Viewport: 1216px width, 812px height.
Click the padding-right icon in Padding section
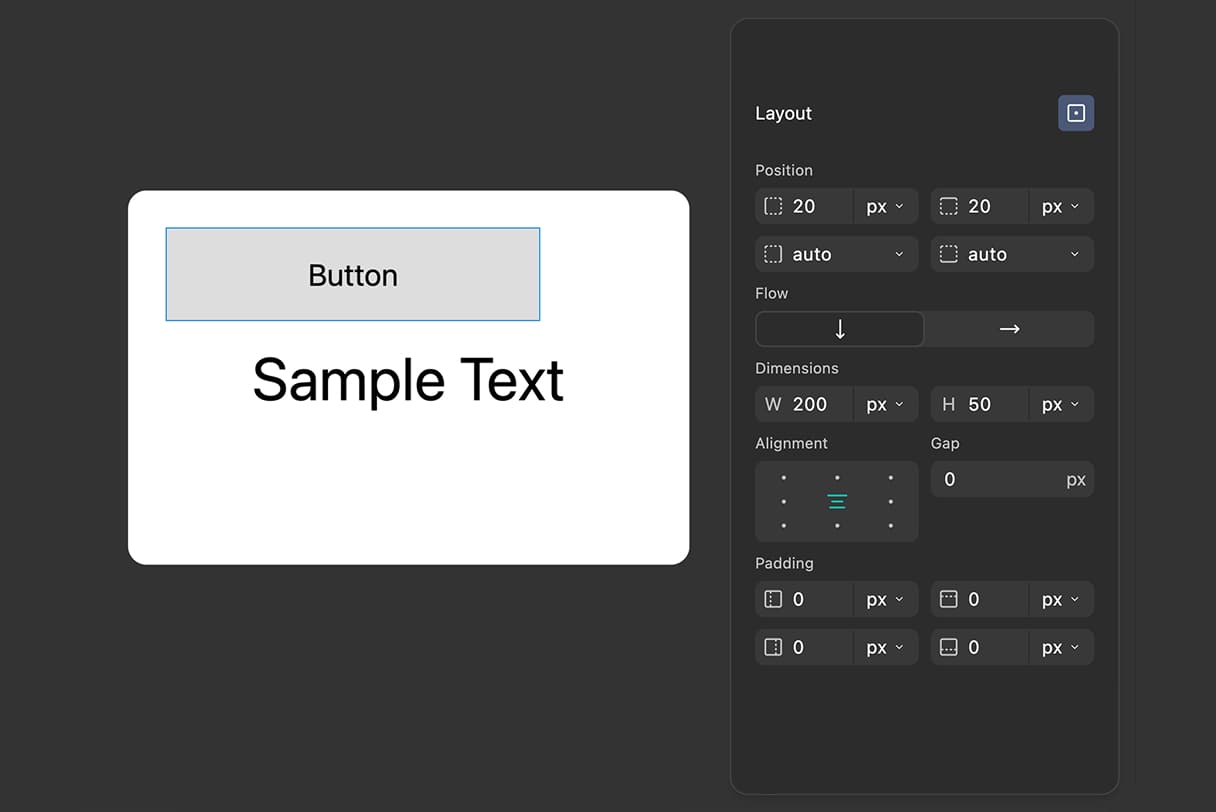point(773,647)
